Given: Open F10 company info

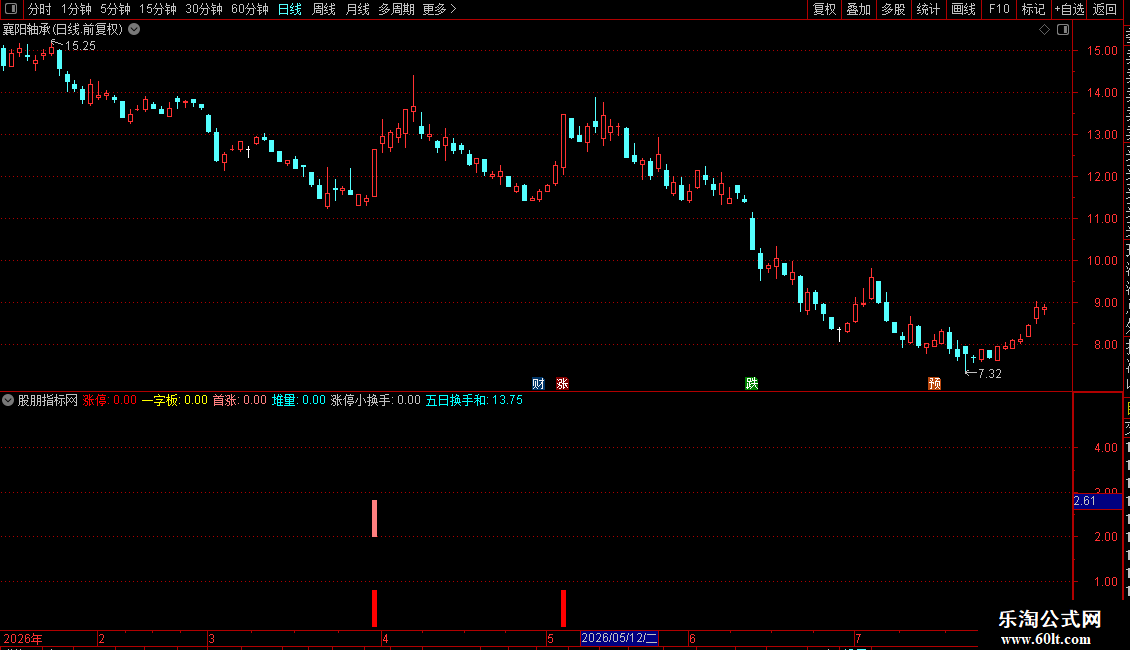Looking at the screenshot, I should point(999,9).
